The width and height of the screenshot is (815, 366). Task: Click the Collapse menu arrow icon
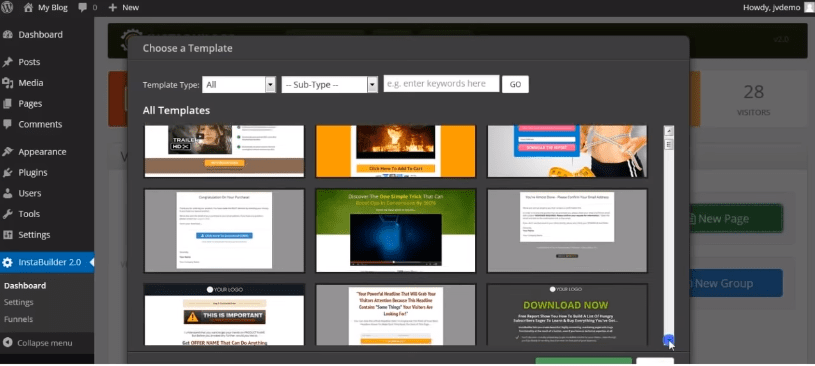pos(7,343)
